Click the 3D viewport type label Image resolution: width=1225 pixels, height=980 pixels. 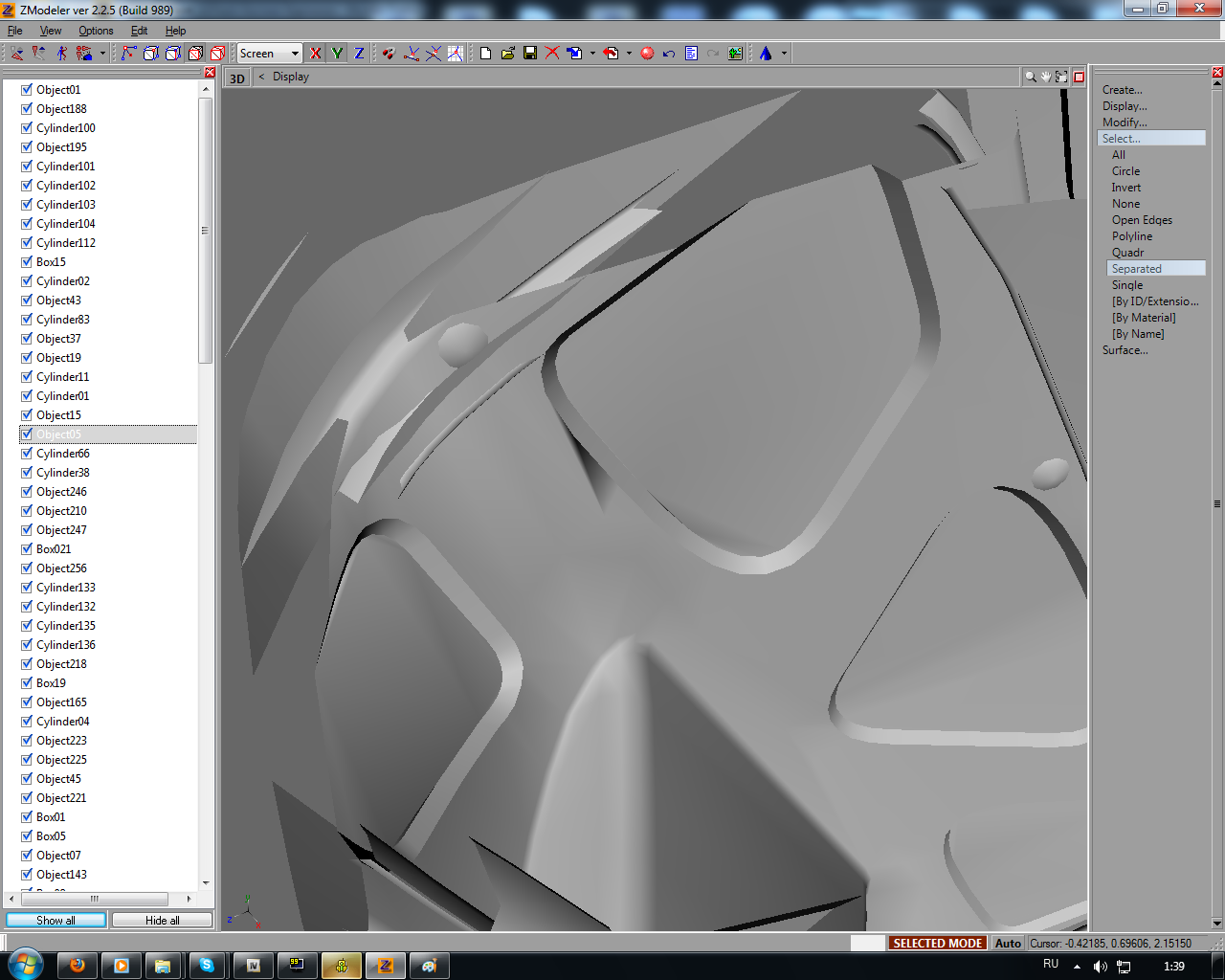tap(237, 78)
